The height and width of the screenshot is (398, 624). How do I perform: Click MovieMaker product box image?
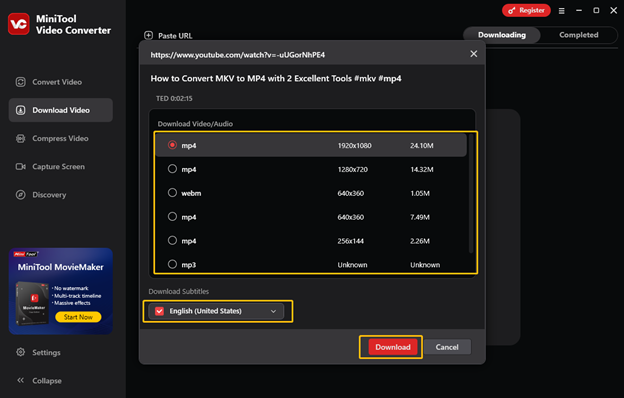32,304
